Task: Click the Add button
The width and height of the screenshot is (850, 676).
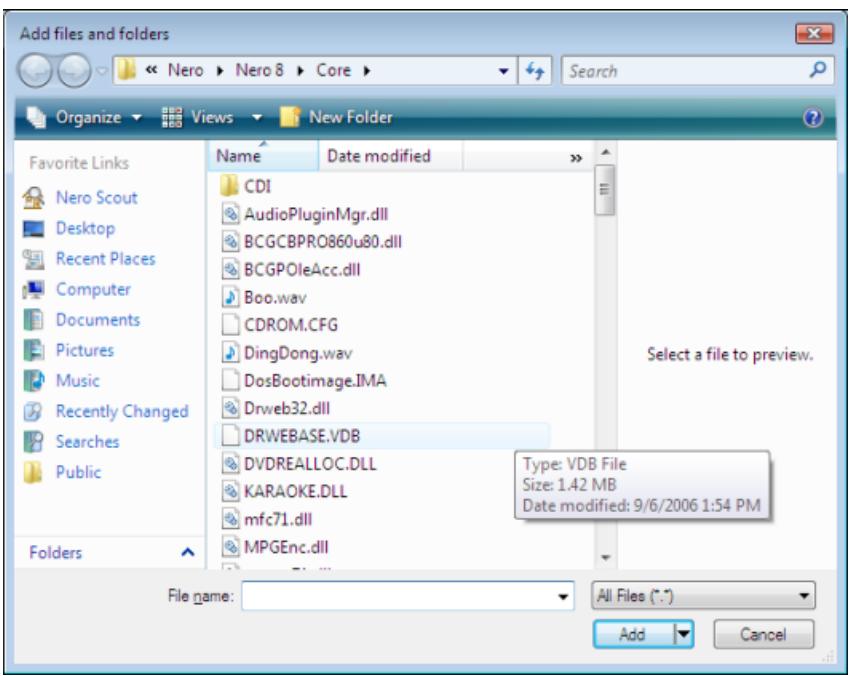Action: tap(634, 634)
